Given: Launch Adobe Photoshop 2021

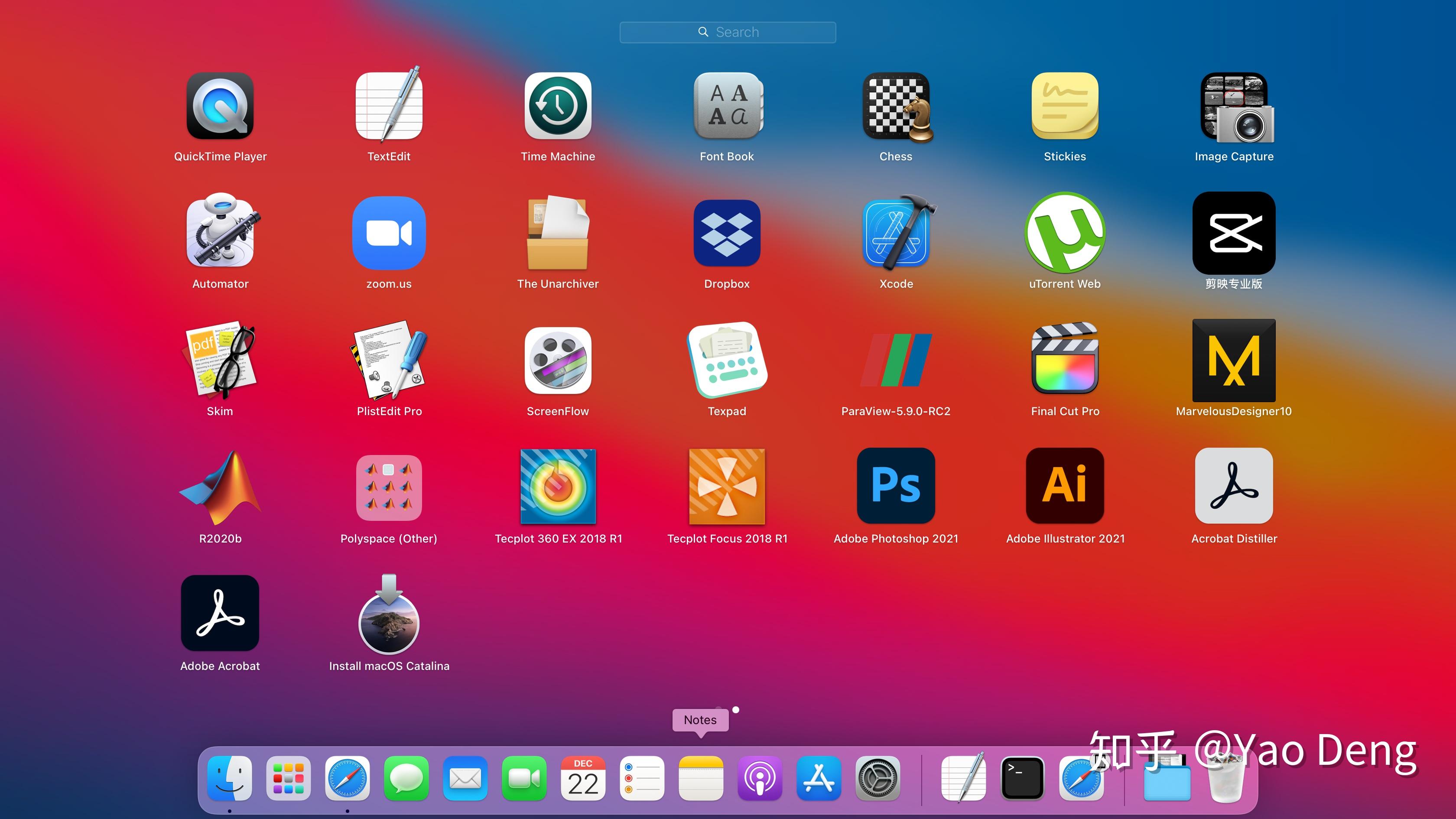Looking at the screenshot, I should point(896,485).
